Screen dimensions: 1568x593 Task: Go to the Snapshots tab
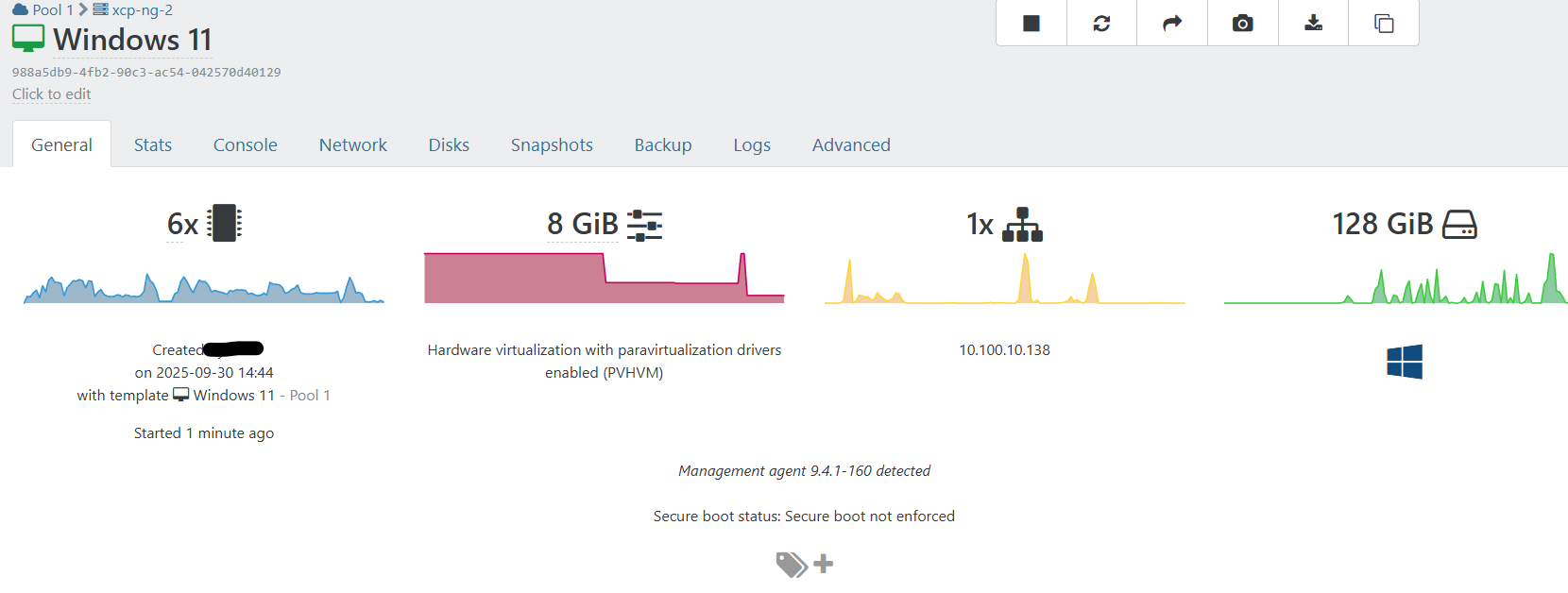click(552, 144)
